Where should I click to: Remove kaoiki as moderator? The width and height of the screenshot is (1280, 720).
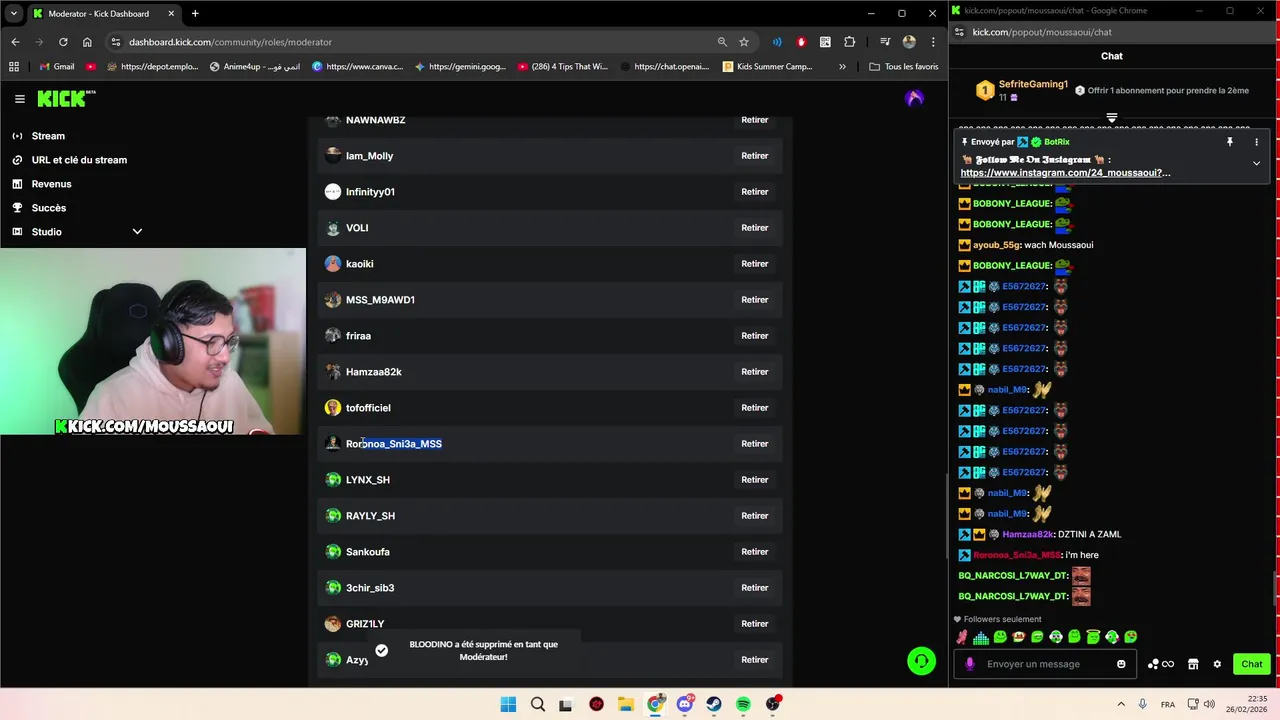point(754,264)
